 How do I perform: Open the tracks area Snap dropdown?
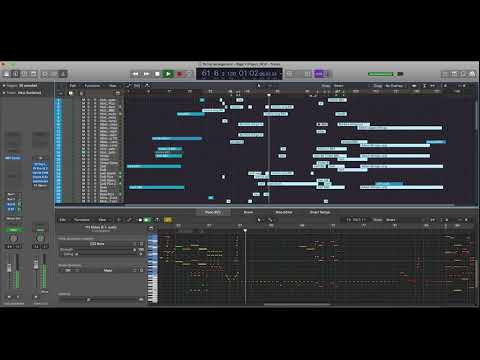(339, 86)
